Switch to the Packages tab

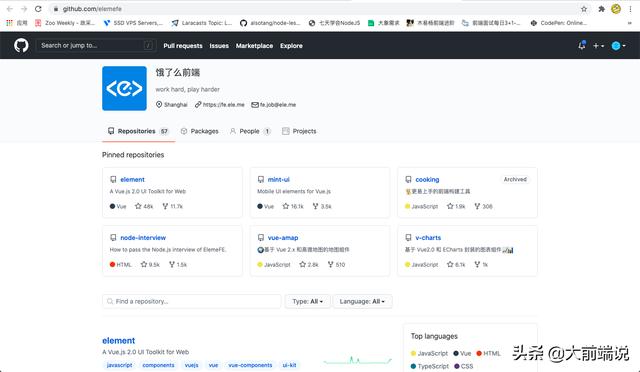[200, 131]
